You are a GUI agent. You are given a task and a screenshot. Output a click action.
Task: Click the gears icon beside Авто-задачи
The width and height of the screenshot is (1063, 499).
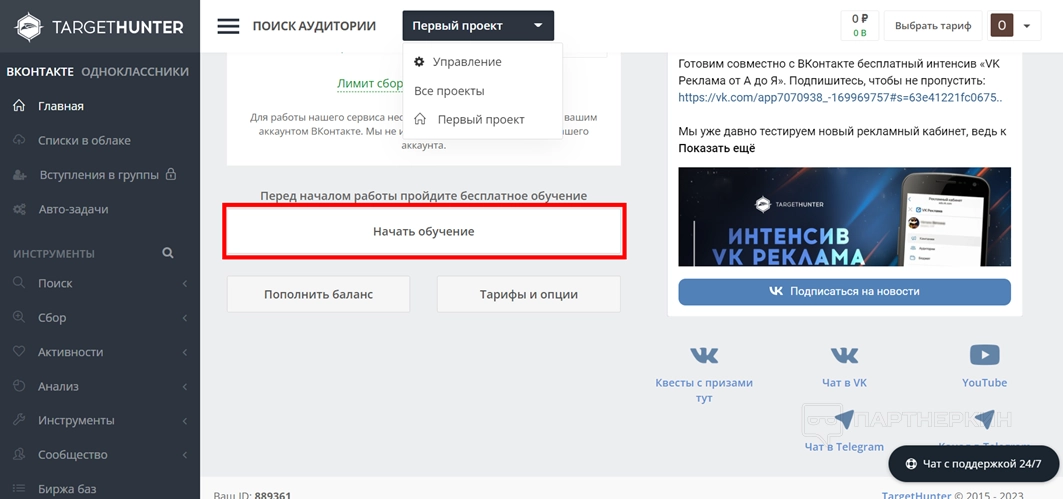pyautogui.click(x=19, y=209)
